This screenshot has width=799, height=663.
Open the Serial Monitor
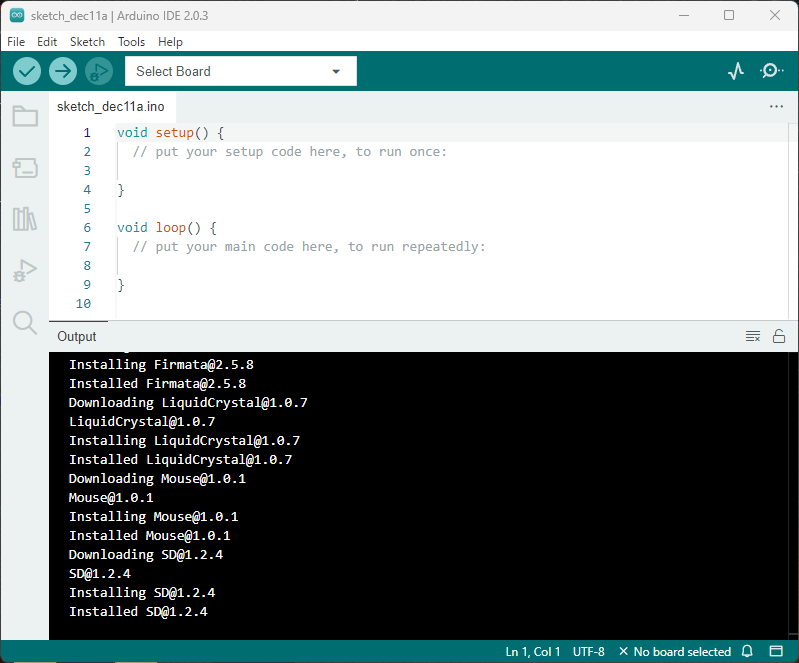pos(771,71)
